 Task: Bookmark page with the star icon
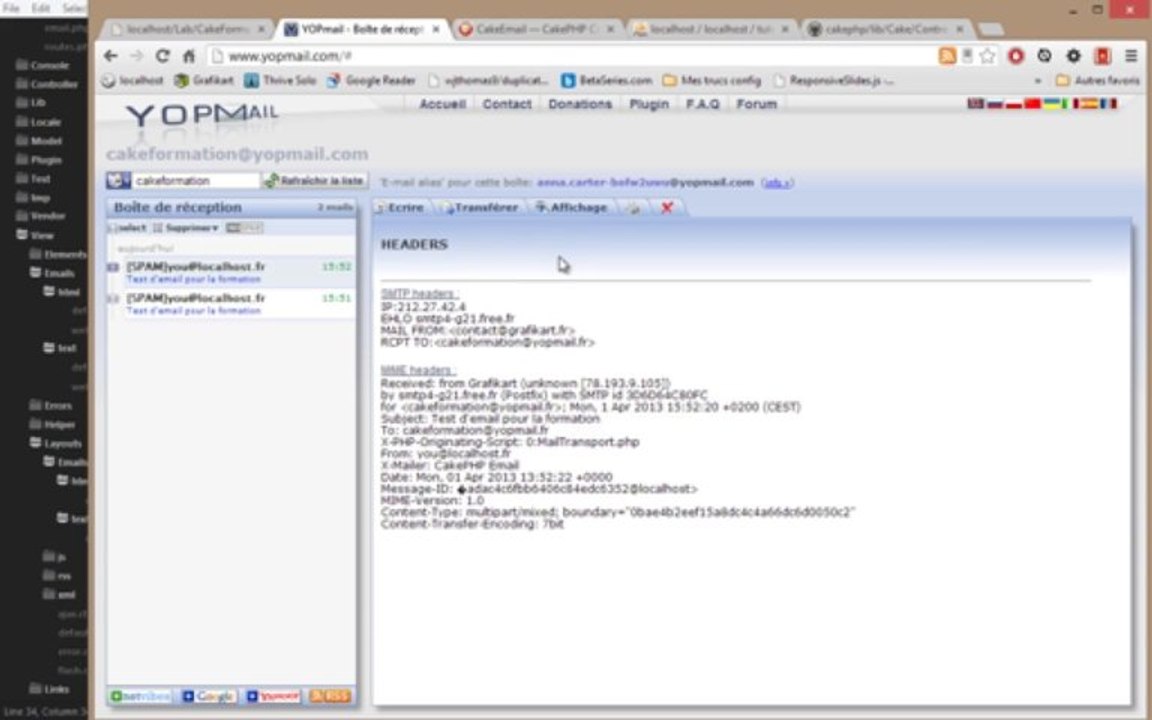(x=987, y=56)
